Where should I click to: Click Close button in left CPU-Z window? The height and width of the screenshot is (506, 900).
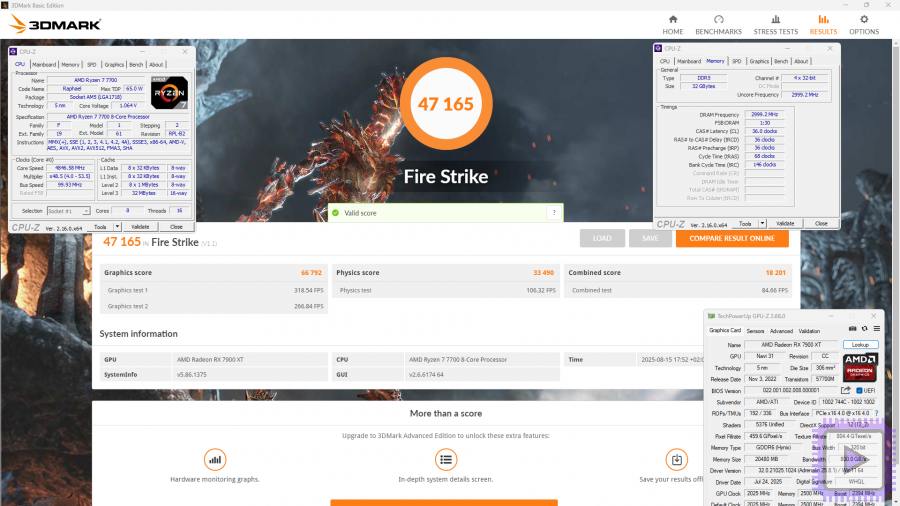(176, 227)
